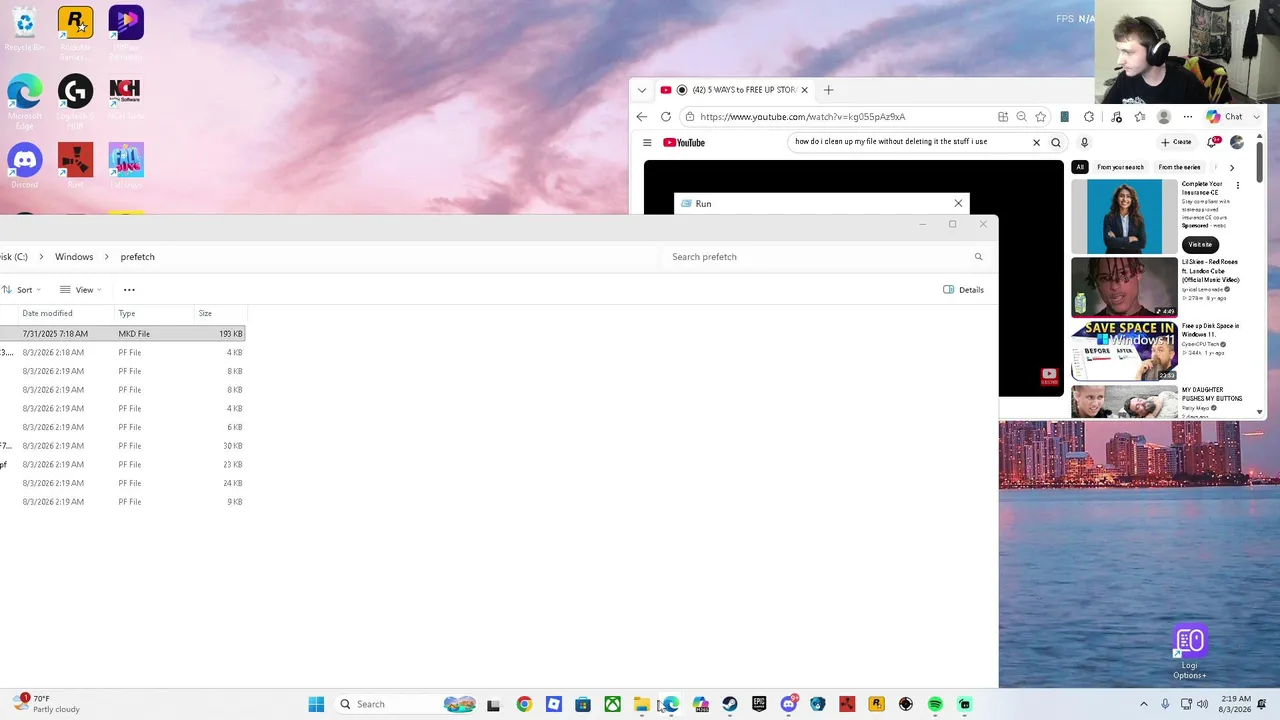
Task: Go back in the Edge browser
Action: [x=642, y=117]
